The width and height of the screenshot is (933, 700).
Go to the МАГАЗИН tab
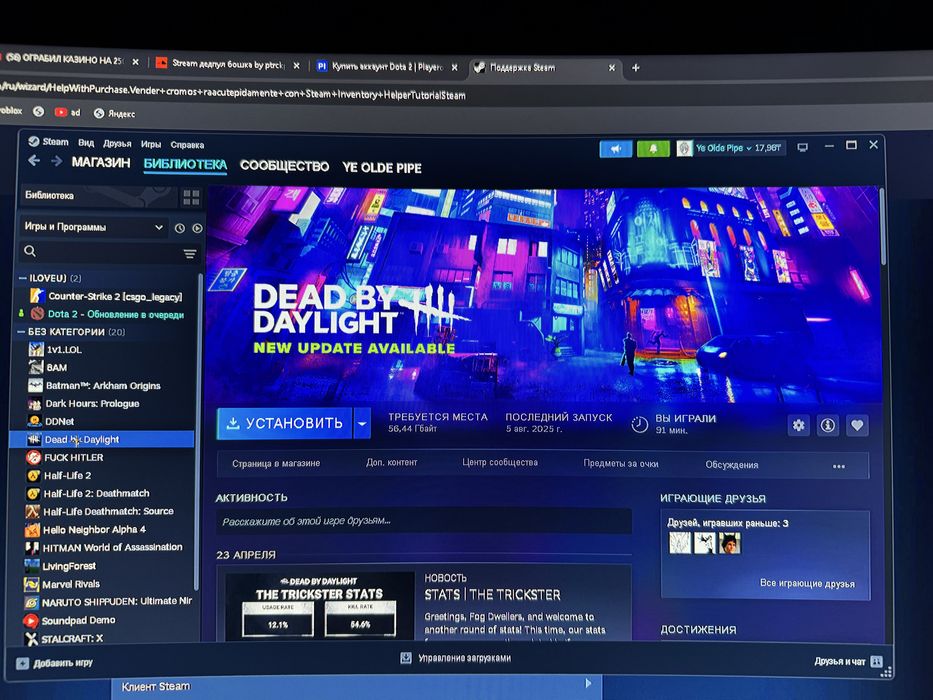click(x=101, y=162)
